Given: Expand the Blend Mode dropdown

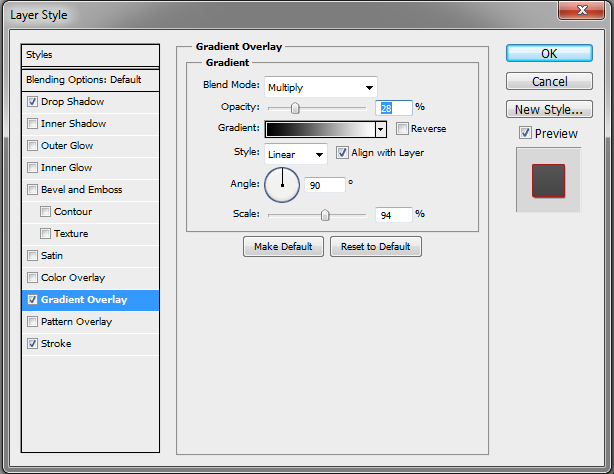Looking at the screenshot, I should point(320,87).
